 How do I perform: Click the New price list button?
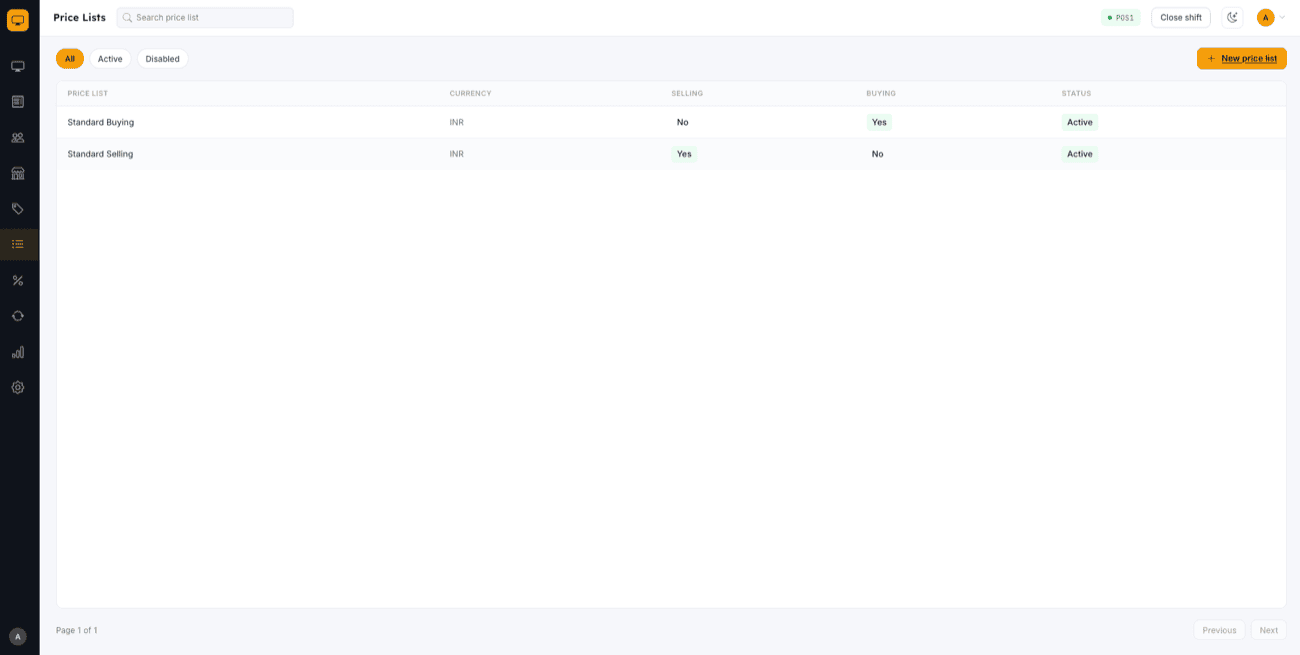point(1241,59)
